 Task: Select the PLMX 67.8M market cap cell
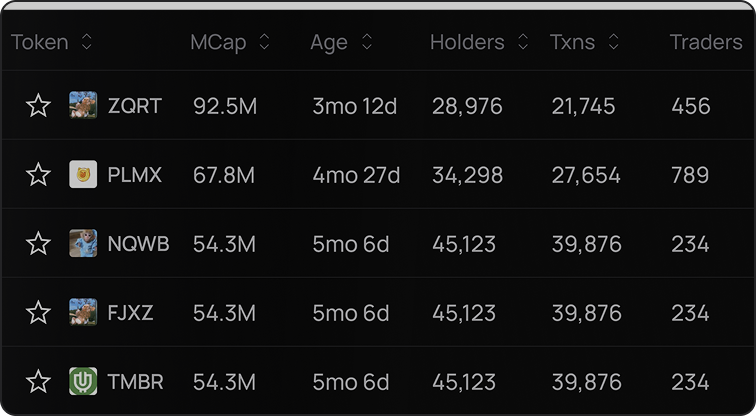point(224,175)
